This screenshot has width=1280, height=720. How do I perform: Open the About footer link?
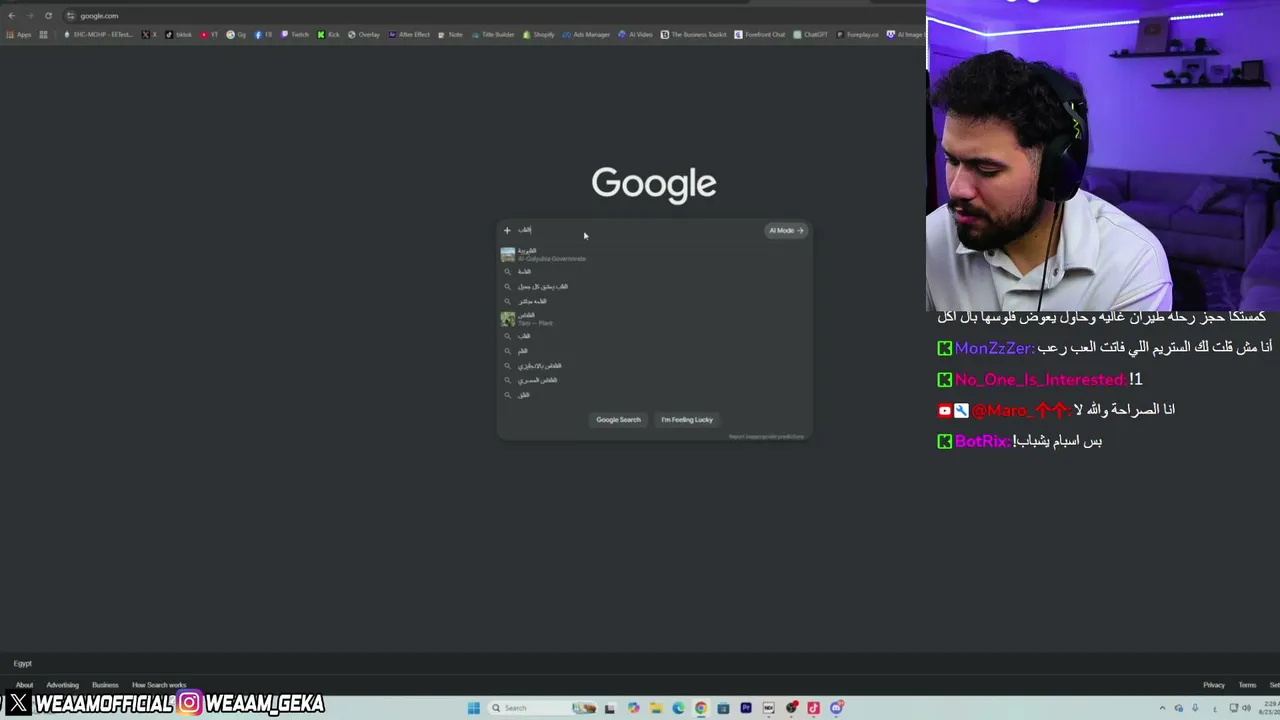[24, 685]
